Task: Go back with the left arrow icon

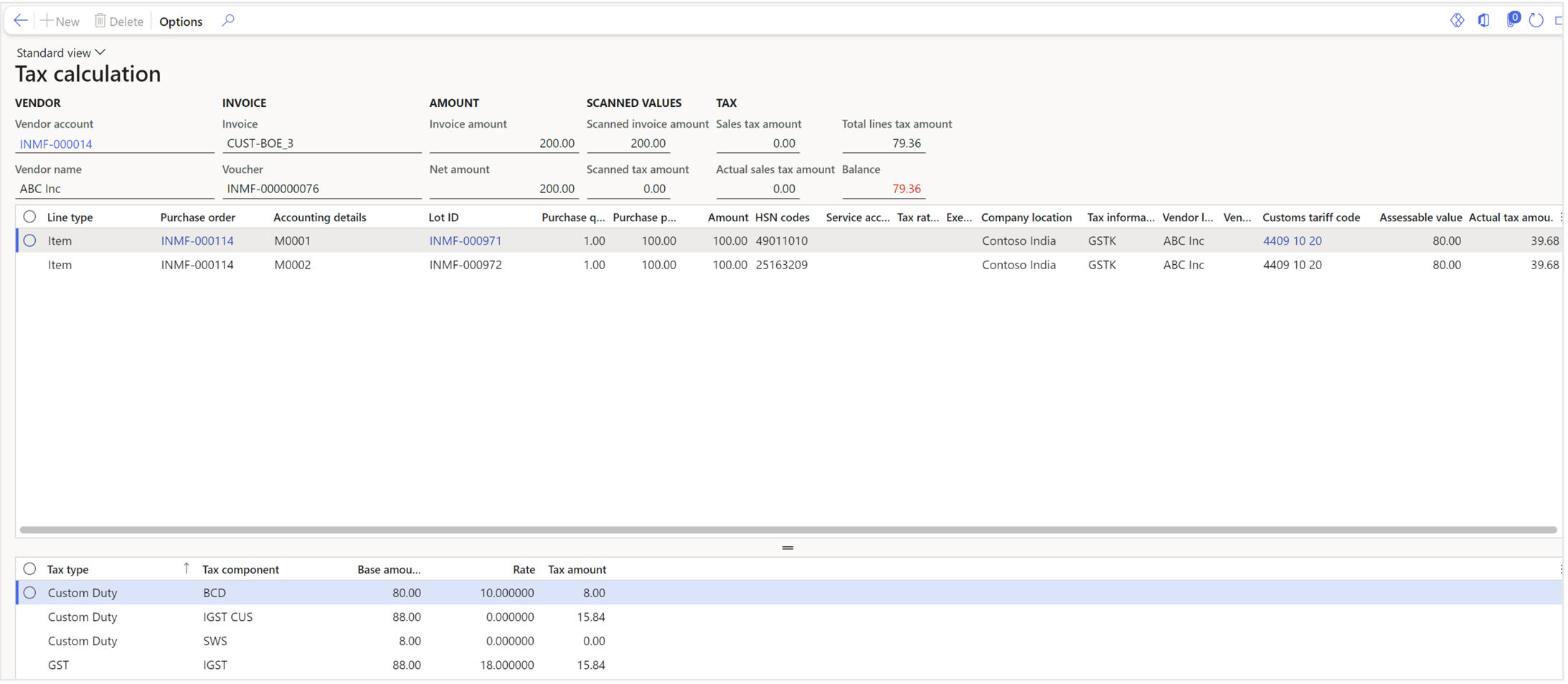Action: coord(21,21)
